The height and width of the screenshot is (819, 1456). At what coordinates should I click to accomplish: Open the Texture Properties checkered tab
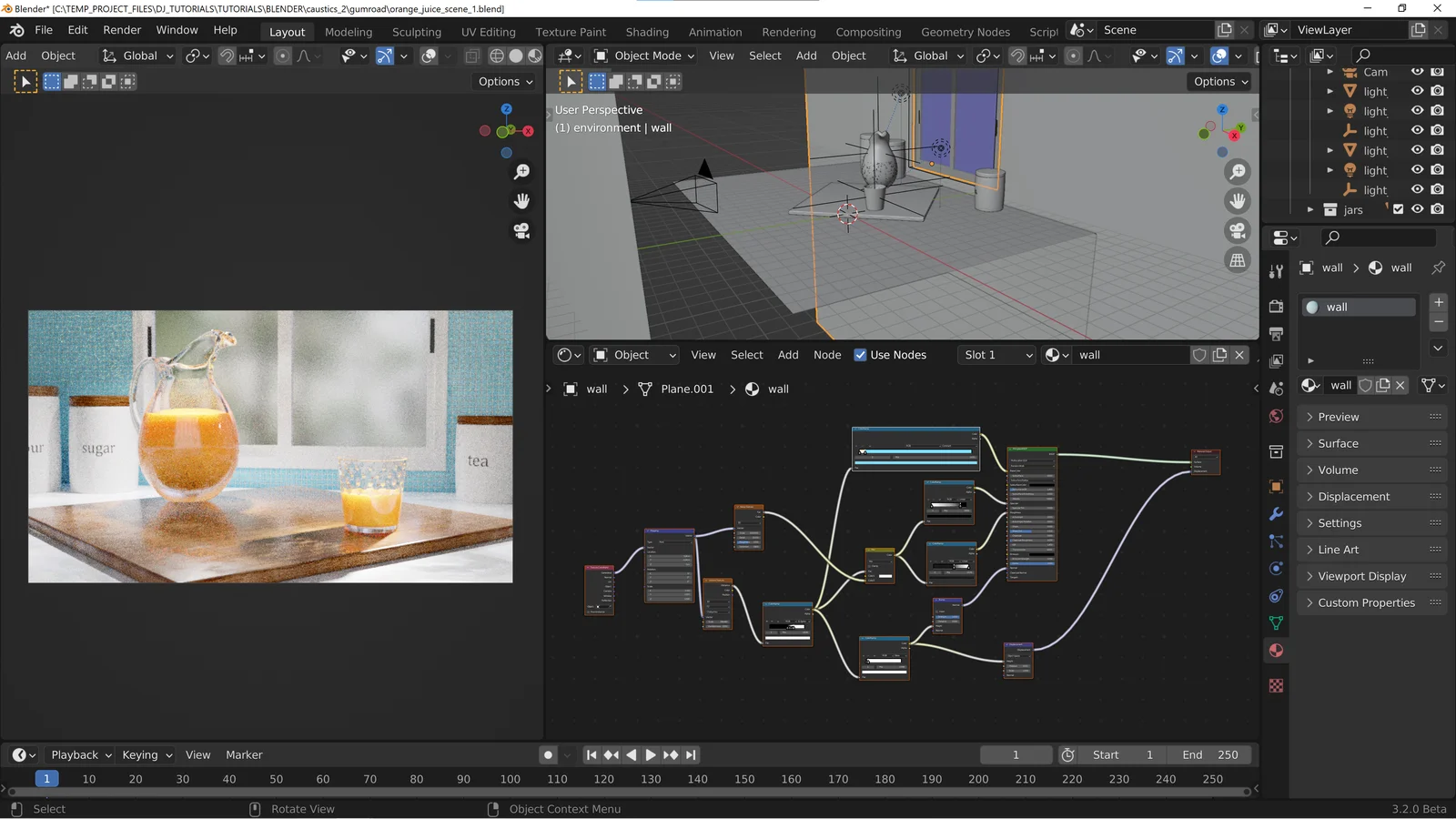[1276, 684]
